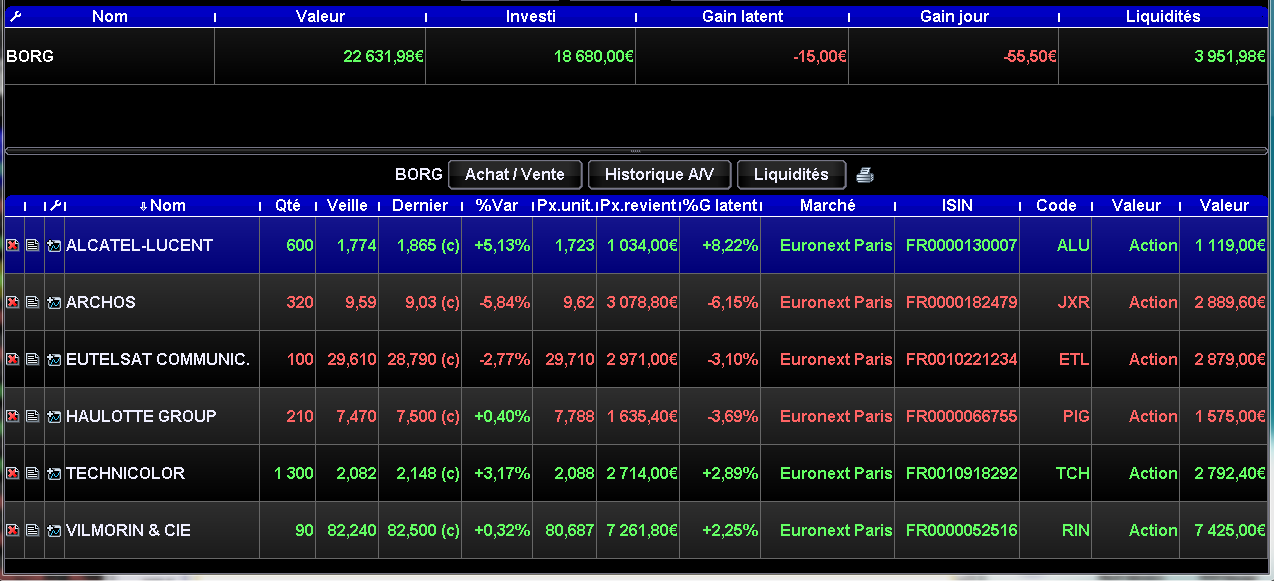Open the document icon on EUTELSAT row
This screenshot has height=581, width=1274.
pos(32,359)
